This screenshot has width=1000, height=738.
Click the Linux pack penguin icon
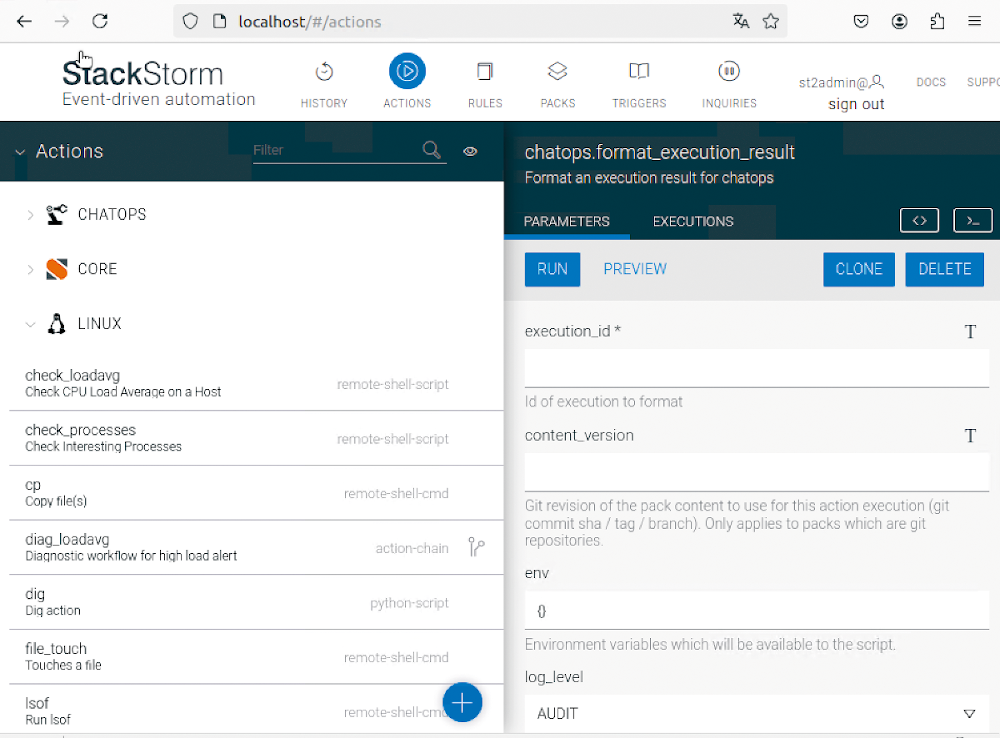point(56,324)
